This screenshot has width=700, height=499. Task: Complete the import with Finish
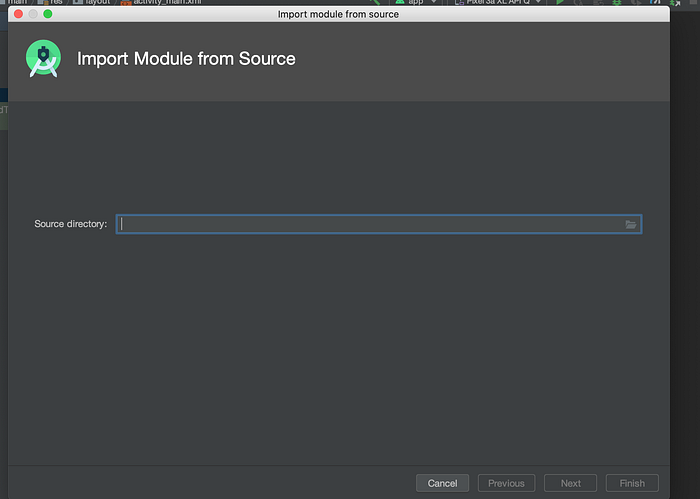tap(632, 483)
